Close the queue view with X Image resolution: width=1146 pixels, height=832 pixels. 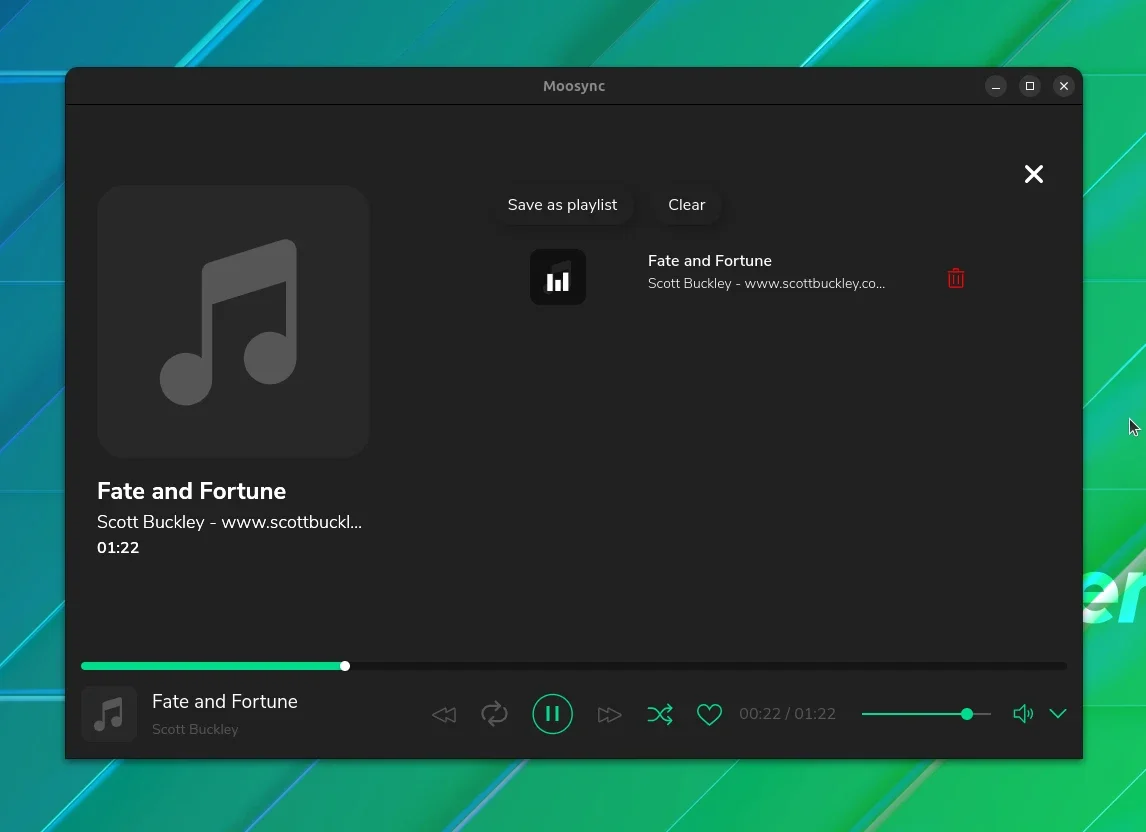pos(1033,174)
